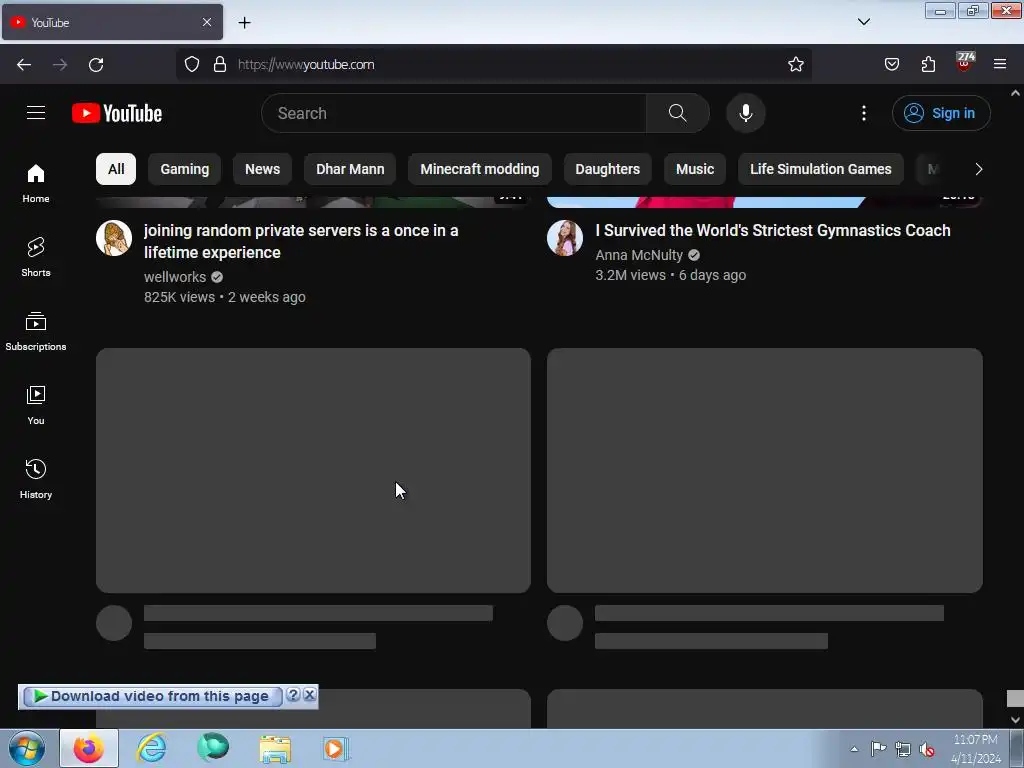The width and height of the screenshot is (1024, 768).
Task: Select the YouTube browser tab
Action: [x=112, y=22]
